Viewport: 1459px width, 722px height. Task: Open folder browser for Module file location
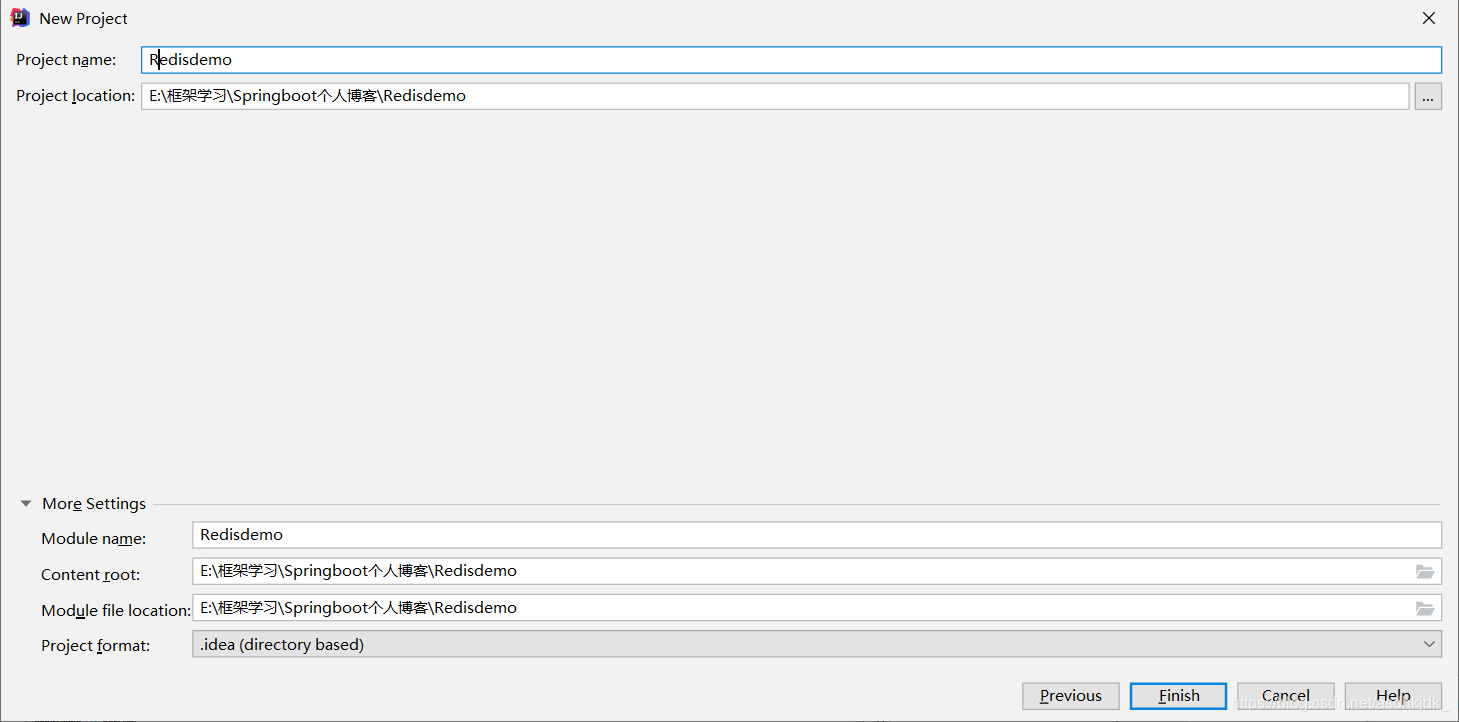click(x=1425, y=608)
